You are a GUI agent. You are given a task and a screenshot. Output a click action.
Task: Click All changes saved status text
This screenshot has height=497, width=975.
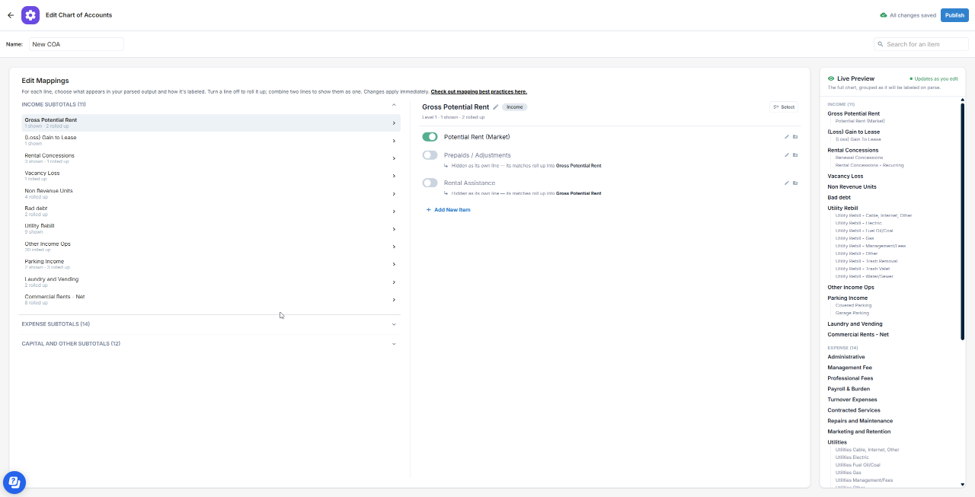(x=913, y=15)
